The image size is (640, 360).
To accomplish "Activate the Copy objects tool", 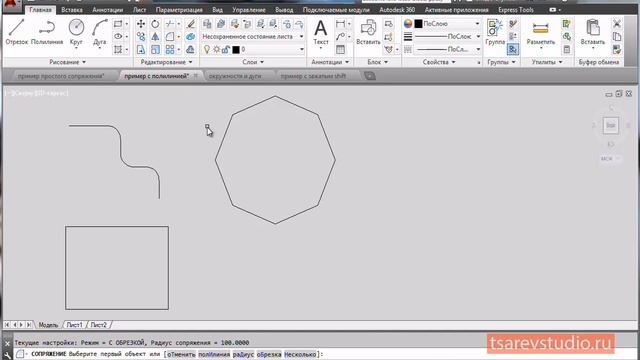I will pos(141,37).
